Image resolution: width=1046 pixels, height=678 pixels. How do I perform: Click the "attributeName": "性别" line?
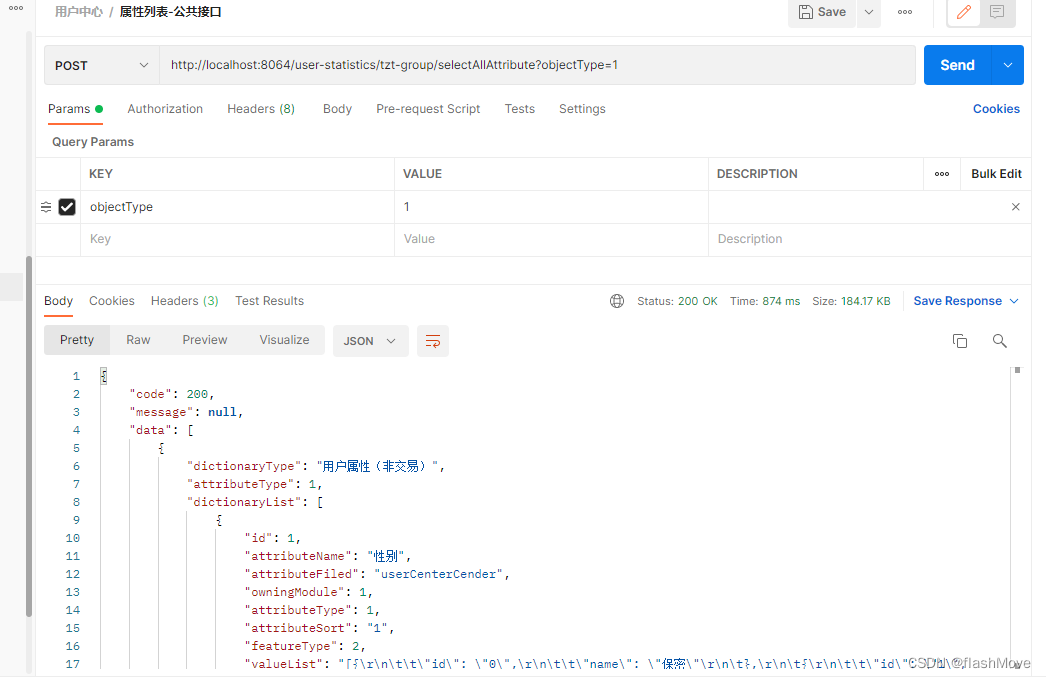[328, 557]
